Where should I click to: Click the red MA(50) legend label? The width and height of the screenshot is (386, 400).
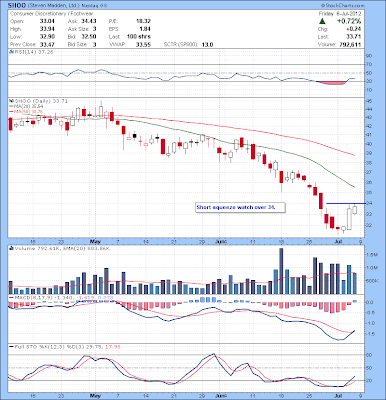27,111
